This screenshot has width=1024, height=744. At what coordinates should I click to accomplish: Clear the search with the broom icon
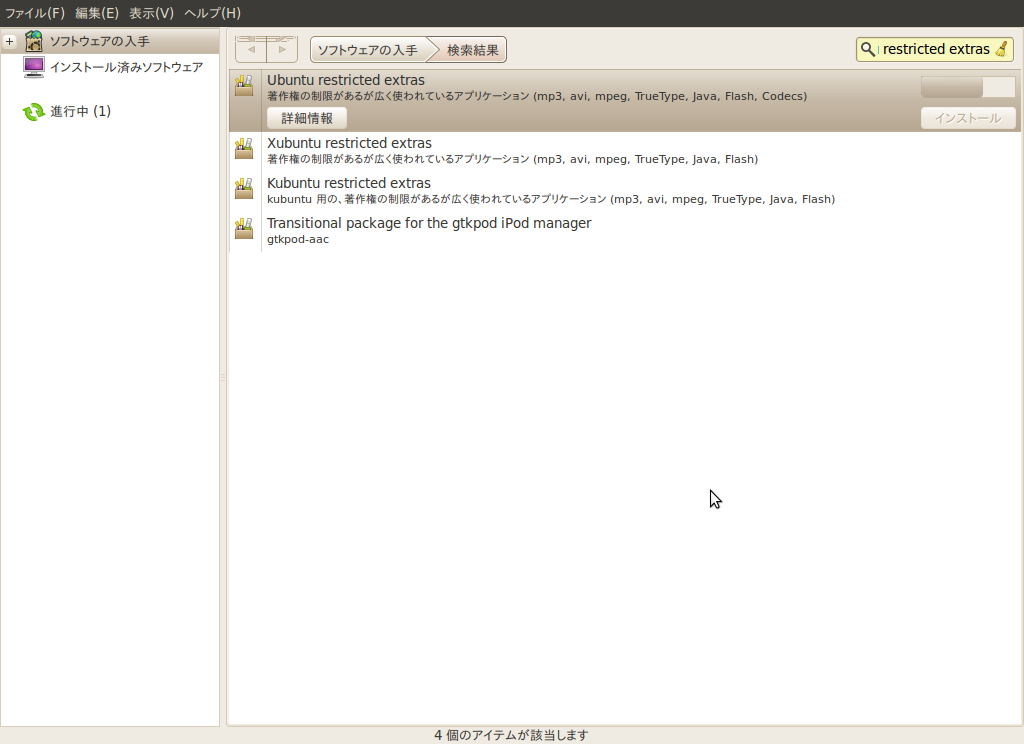coord(1002,48)
